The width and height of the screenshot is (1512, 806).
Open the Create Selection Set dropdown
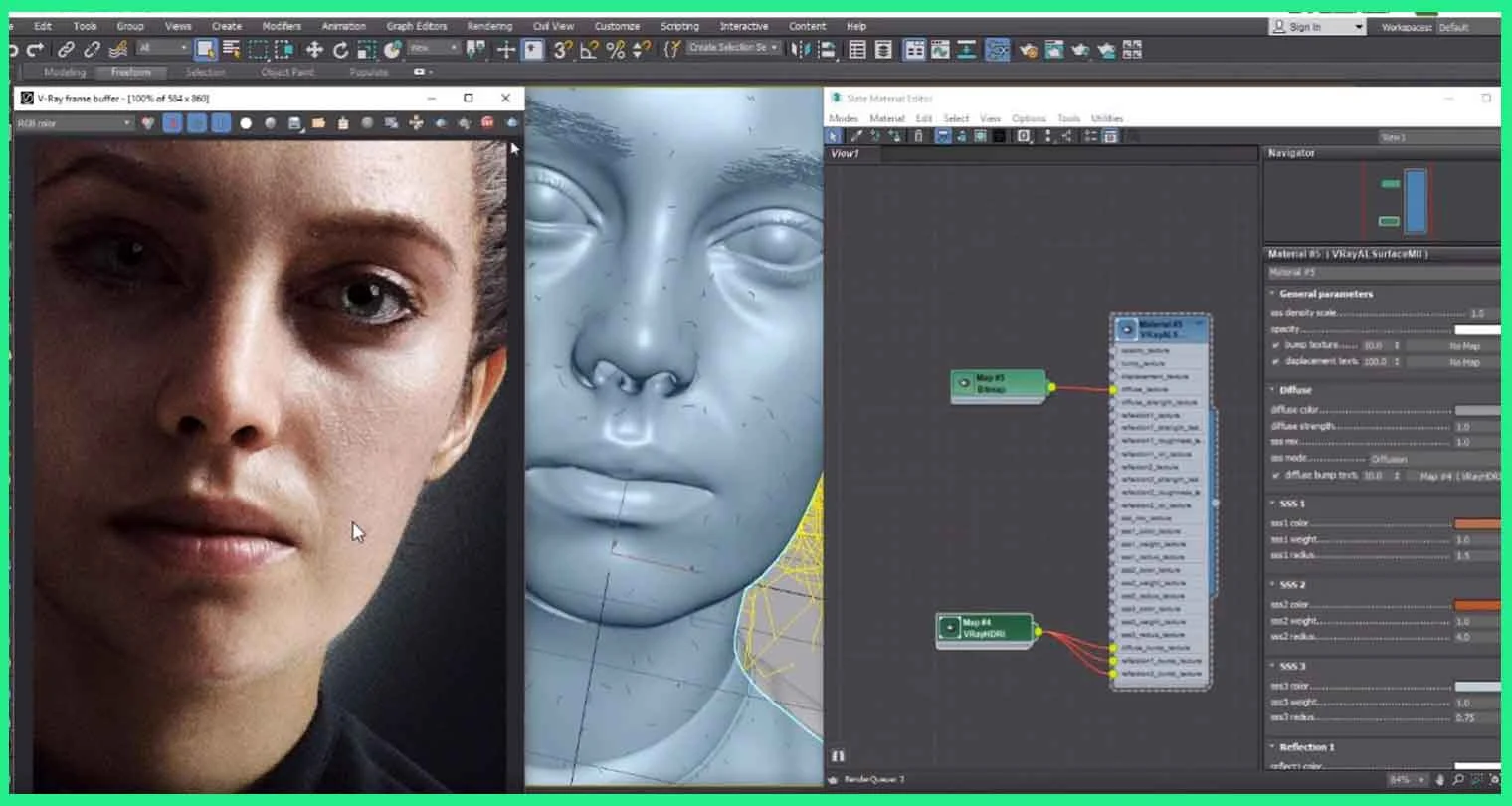click(x=734, y=48)
